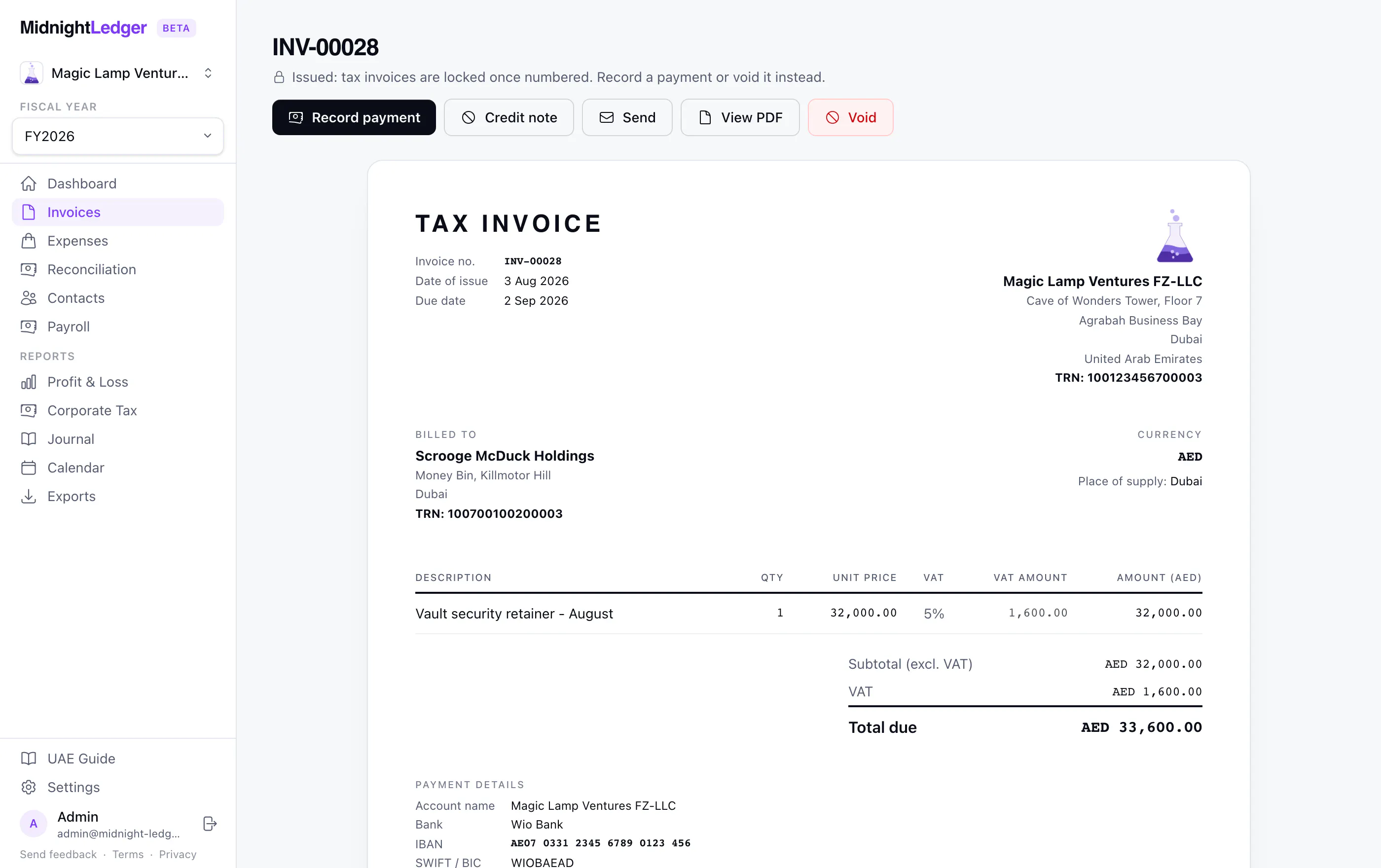Click the Admin avatar circle
Screen dimensions: 1381x868
coord(33,824)
